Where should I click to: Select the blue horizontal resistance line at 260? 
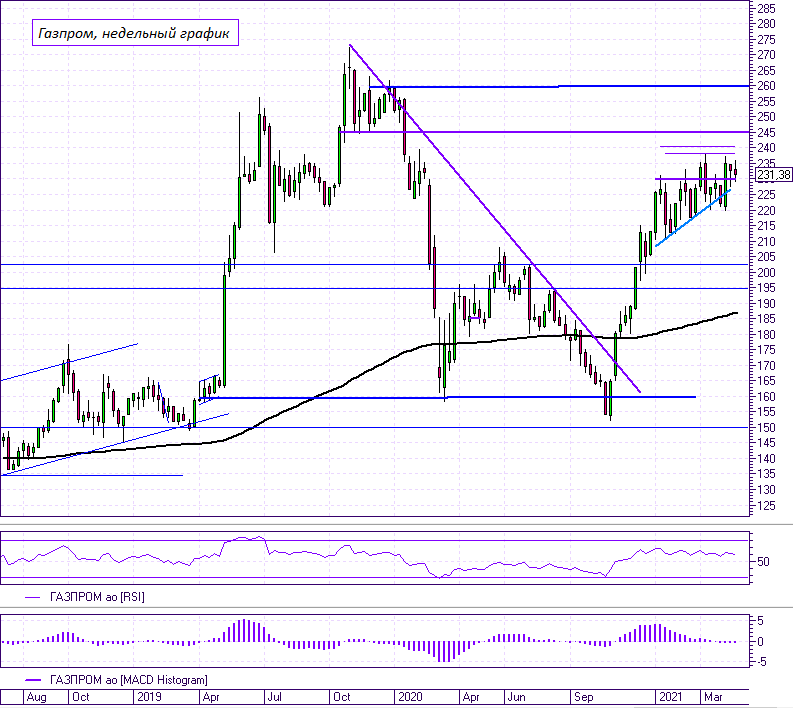tap(559, 86)
